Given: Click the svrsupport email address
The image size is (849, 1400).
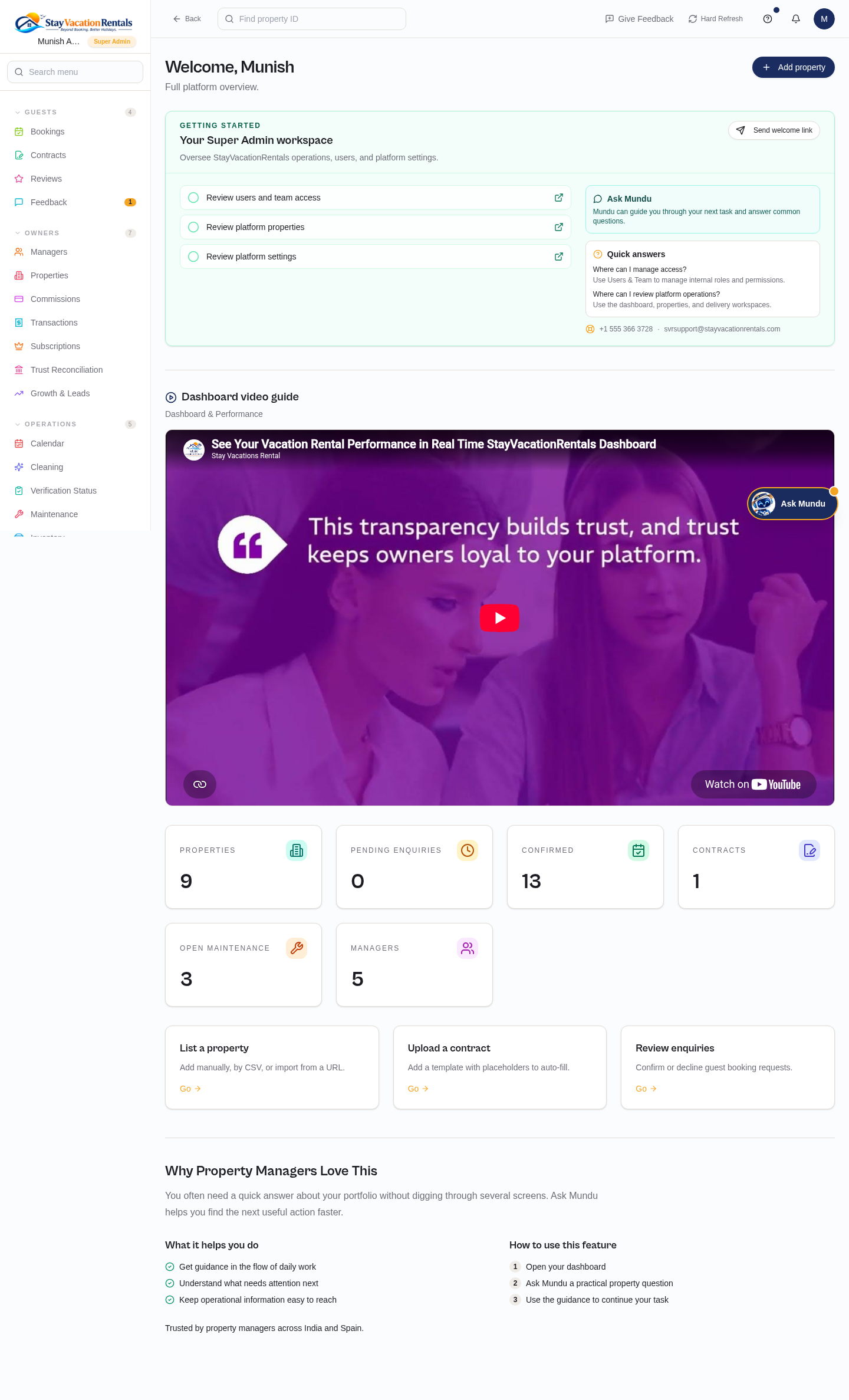Looking at the screenshot, I should coord(722,329).
